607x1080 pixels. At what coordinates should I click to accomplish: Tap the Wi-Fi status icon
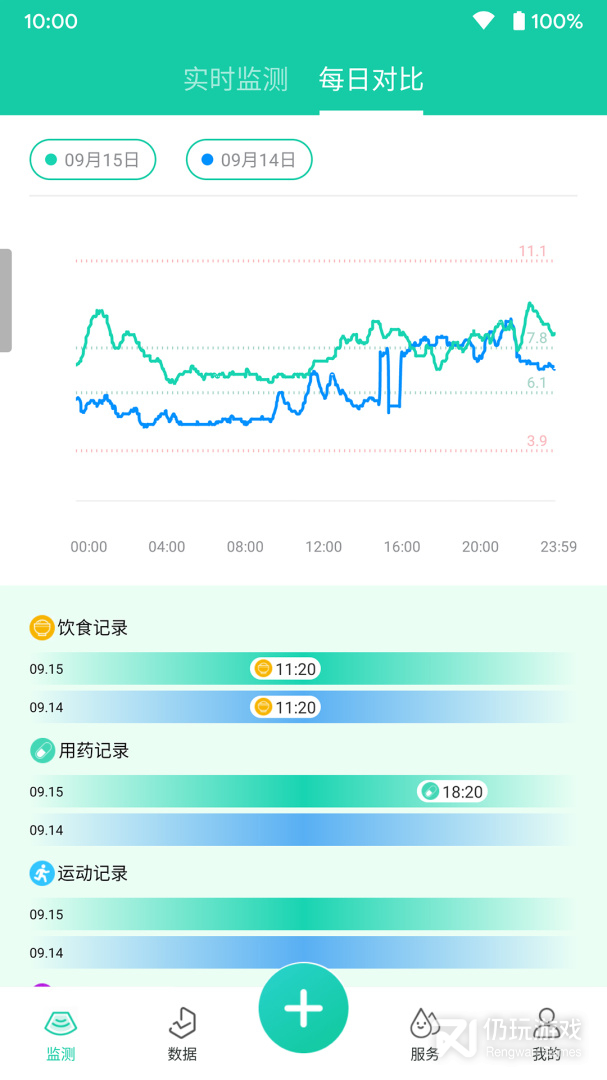(x=484, y=21)
